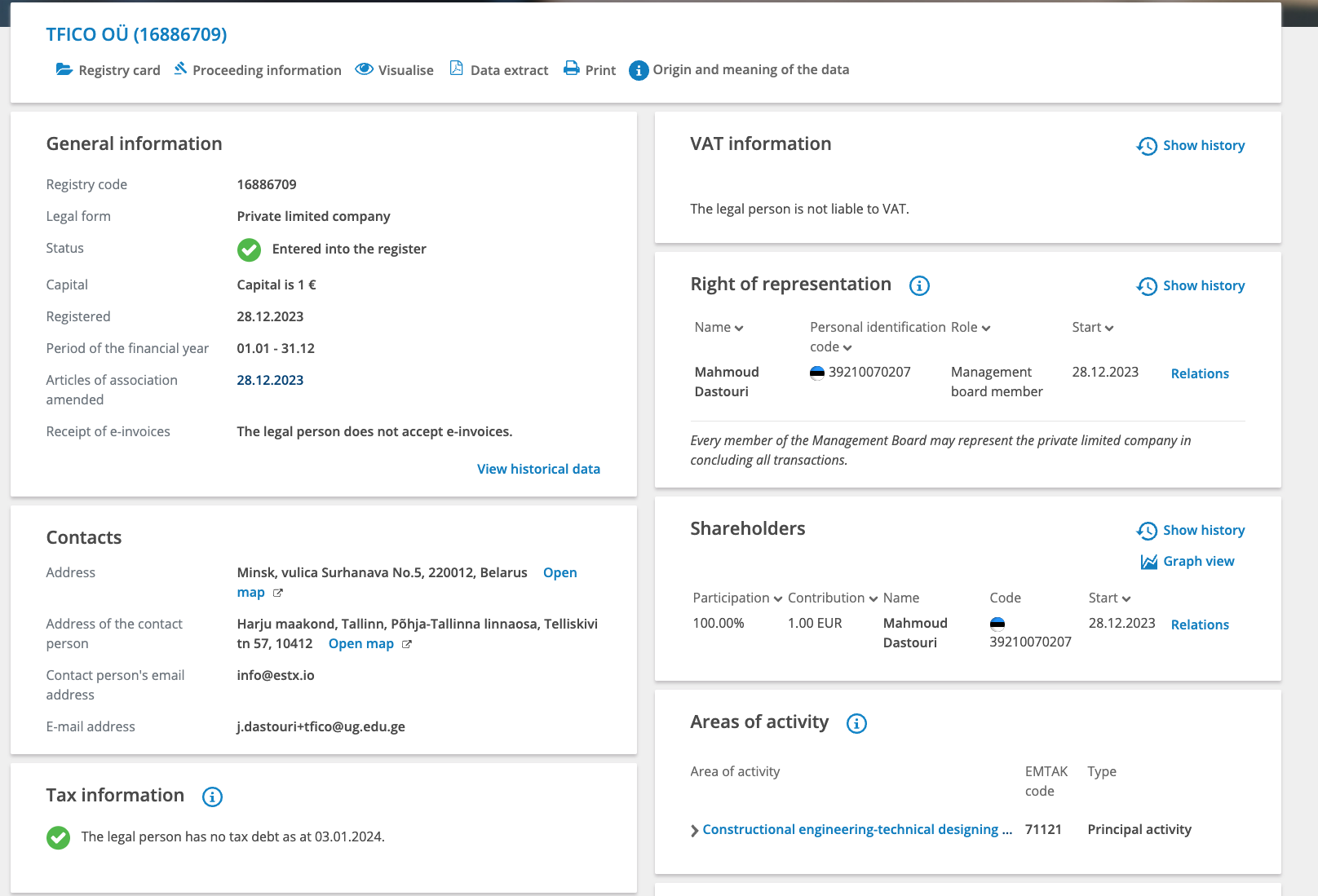Click the Data extract PDF icon

457,69
